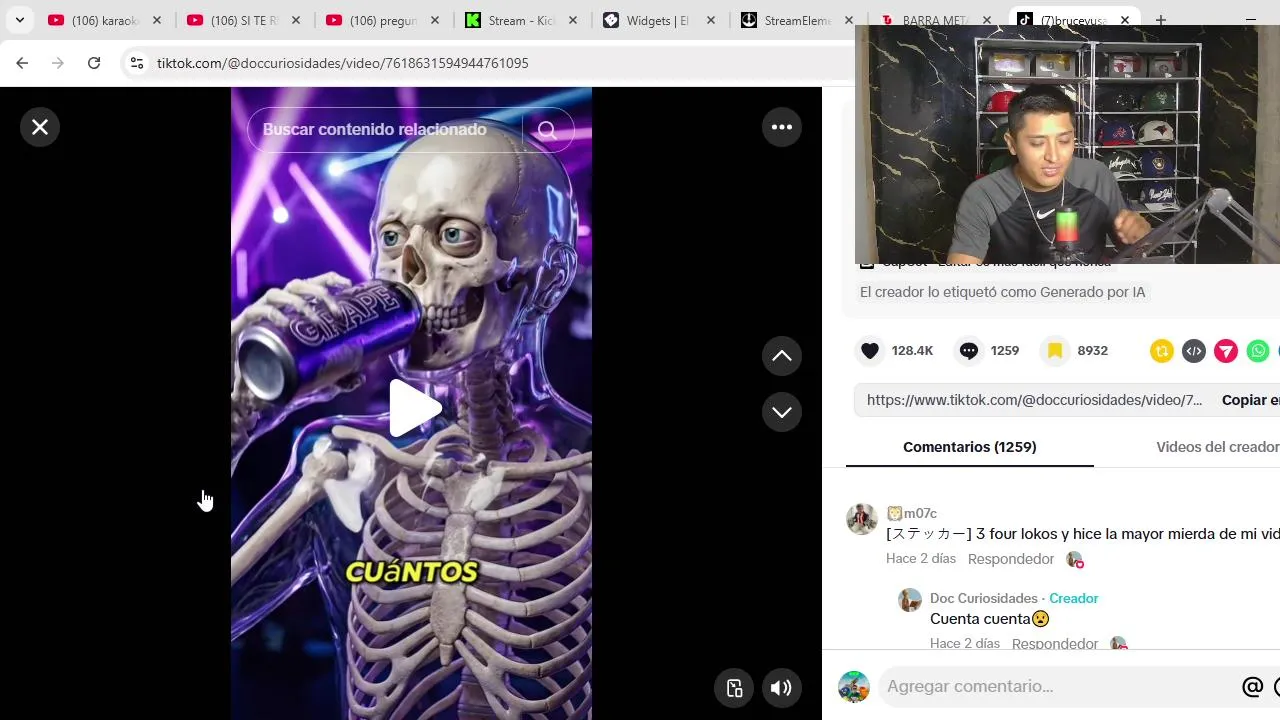Open a new browser tab
Screen dimensions: 1280x720
click(x=1161, y=20)
